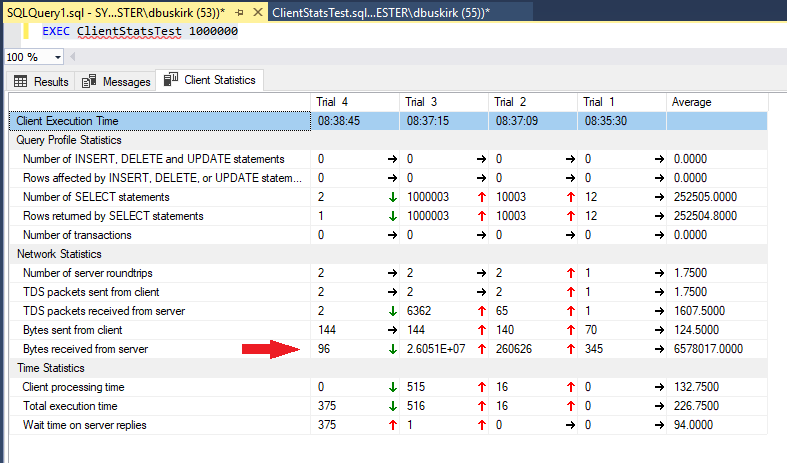The height and width of the screenshot is (463, 787).
Task: Open the 100 % zoom dropdown
Action: point(49,57)
